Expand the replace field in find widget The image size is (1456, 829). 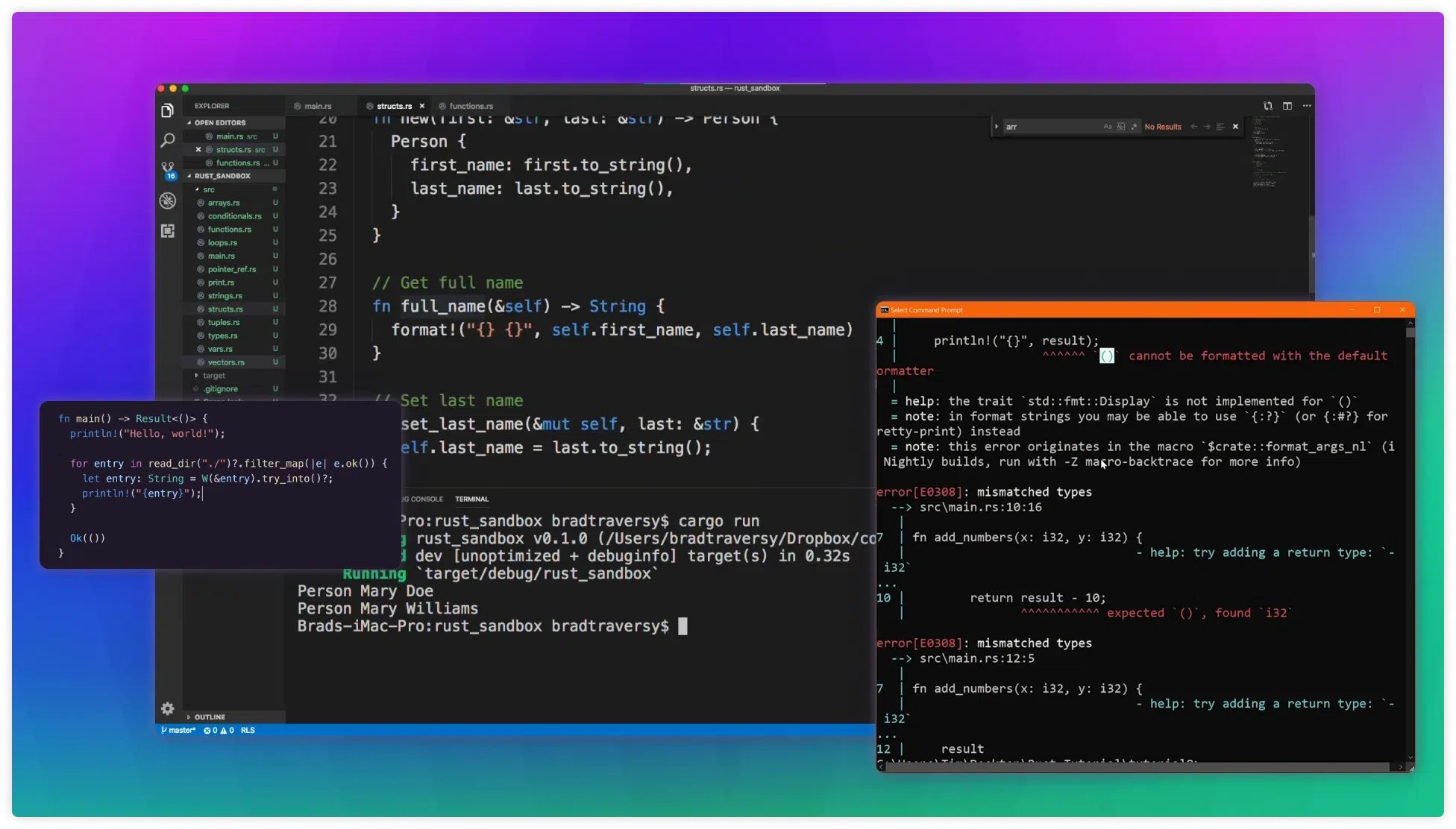[x=997, y=127]
